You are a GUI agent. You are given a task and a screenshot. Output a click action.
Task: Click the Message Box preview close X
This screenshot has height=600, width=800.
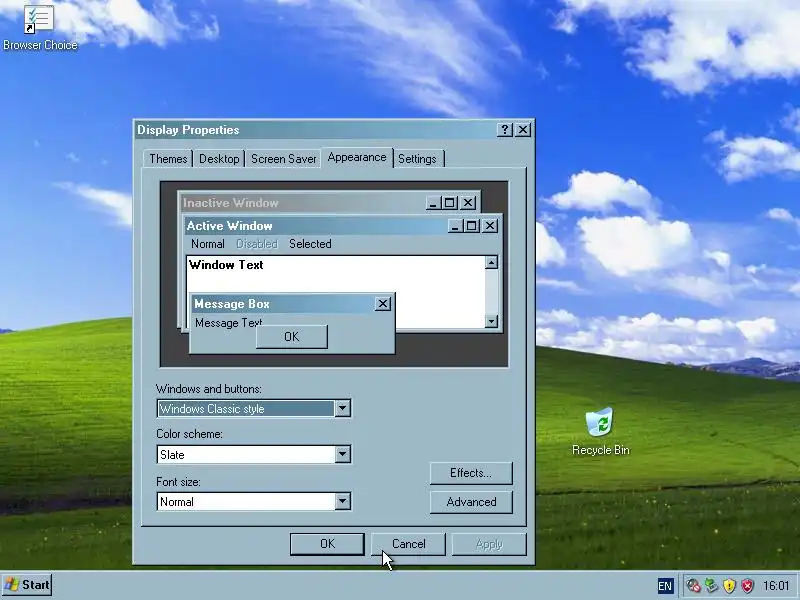pos(383,304)
